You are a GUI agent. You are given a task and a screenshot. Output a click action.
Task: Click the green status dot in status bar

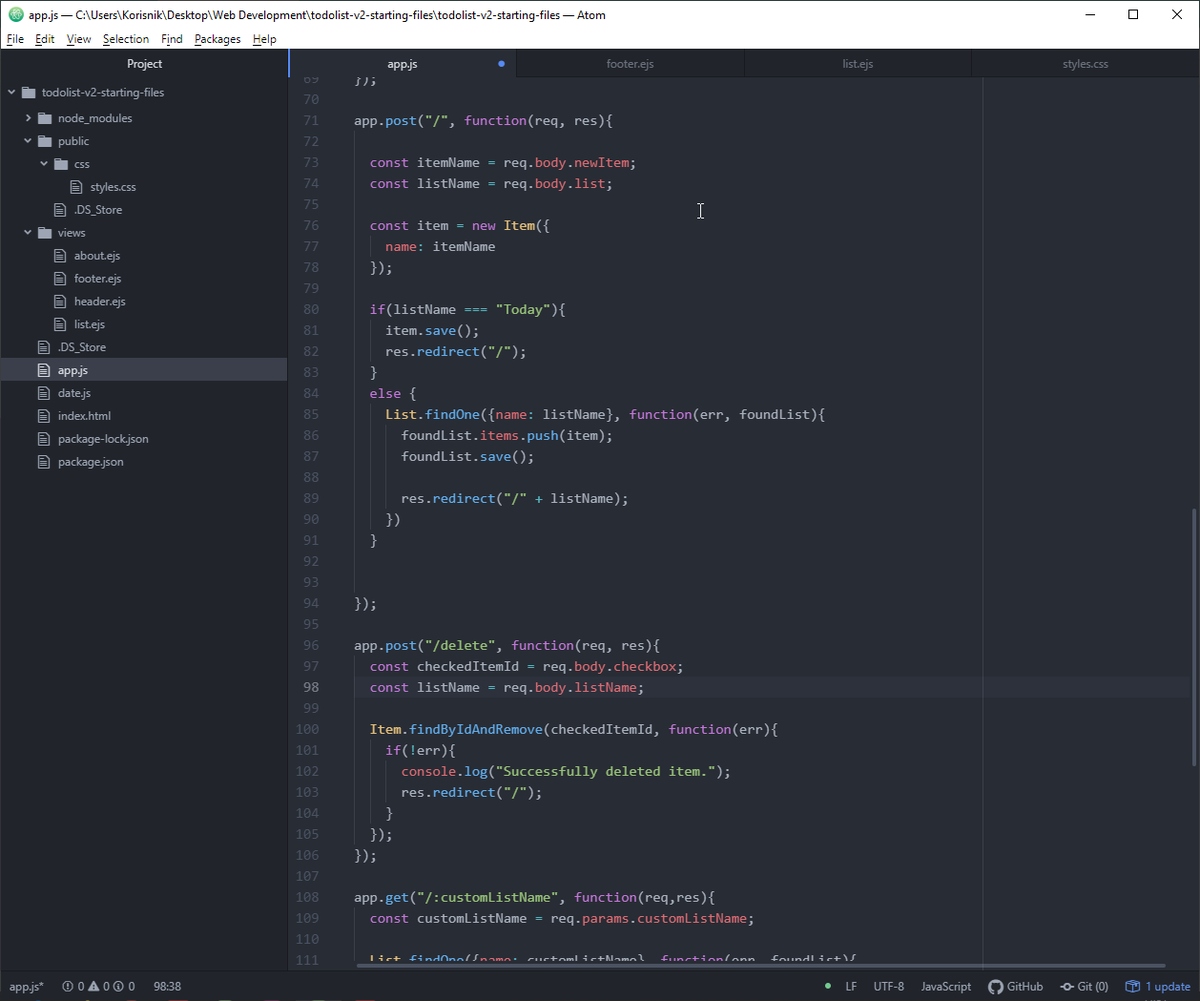coord(828,986)
